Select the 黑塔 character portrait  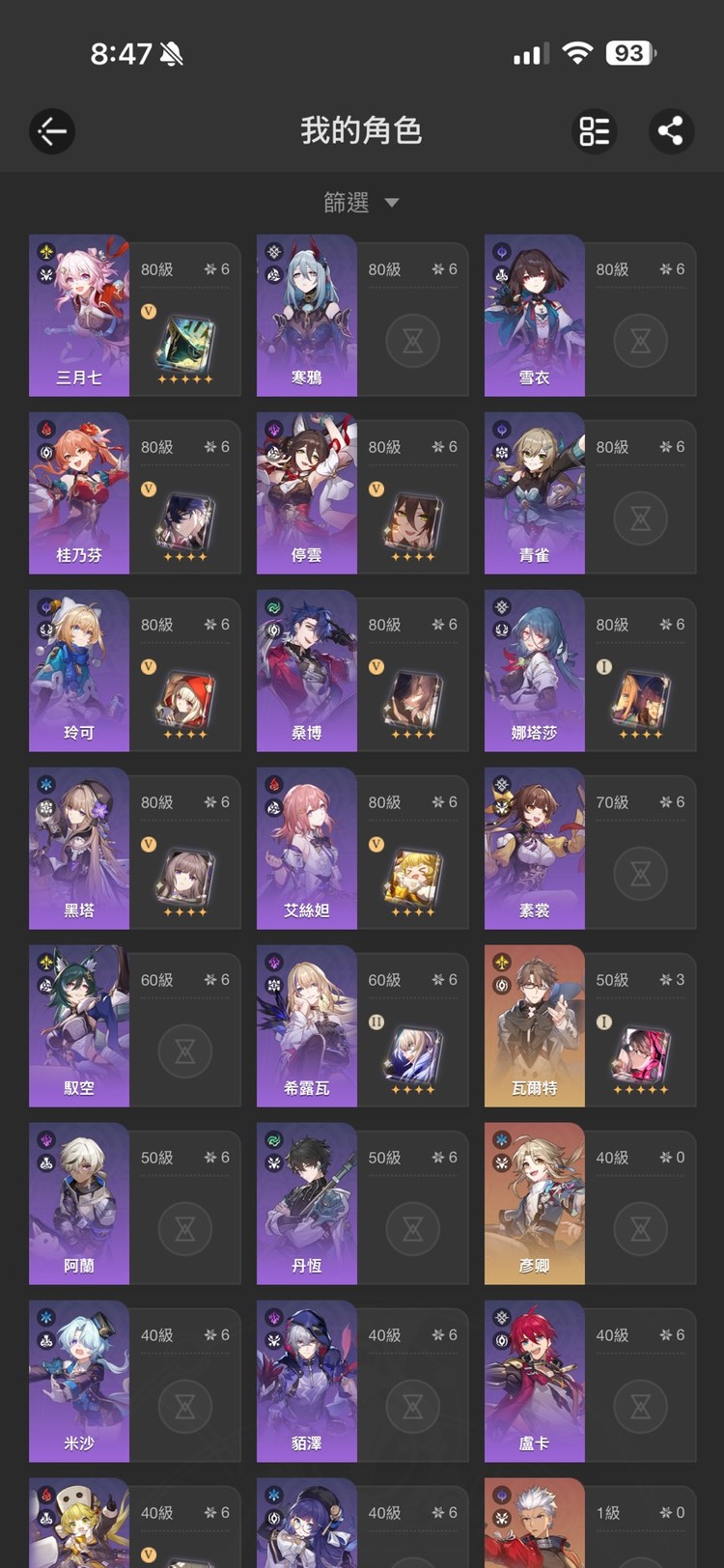[79, 849]
